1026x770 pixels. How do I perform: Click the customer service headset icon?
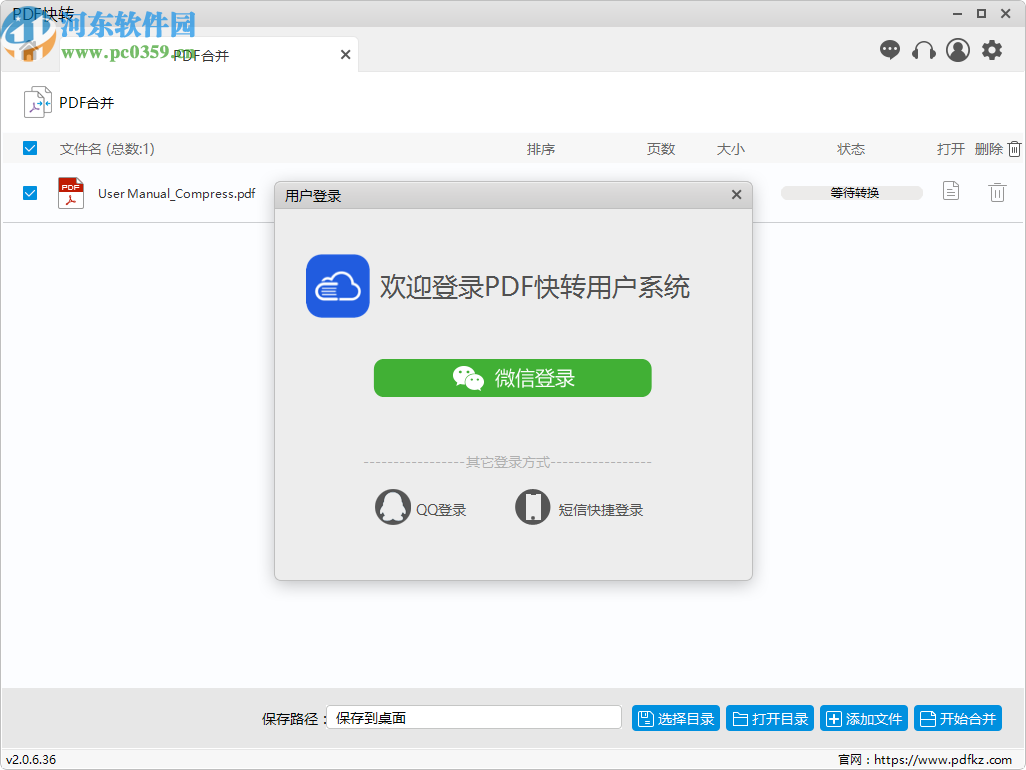923,49
